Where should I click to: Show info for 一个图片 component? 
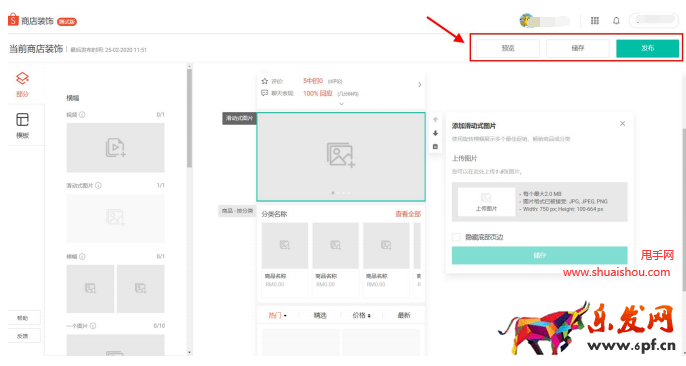pyautogui.click(x=93, y=326)
